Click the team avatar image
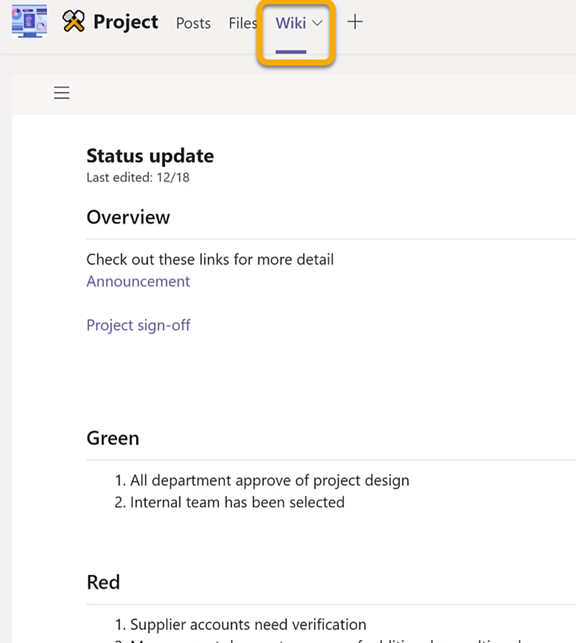The height and width of the screenshot is (643, 576). coord(29,21)
